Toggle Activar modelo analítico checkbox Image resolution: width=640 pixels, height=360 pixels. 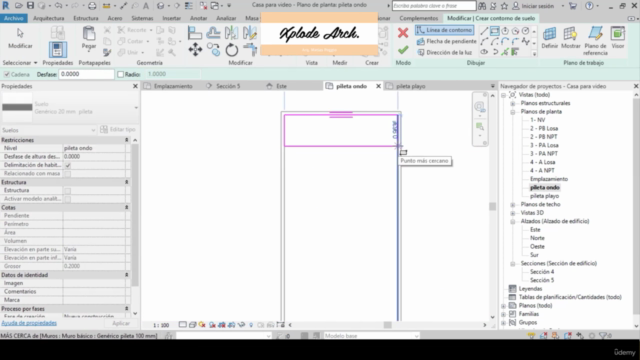pos(68,199)
